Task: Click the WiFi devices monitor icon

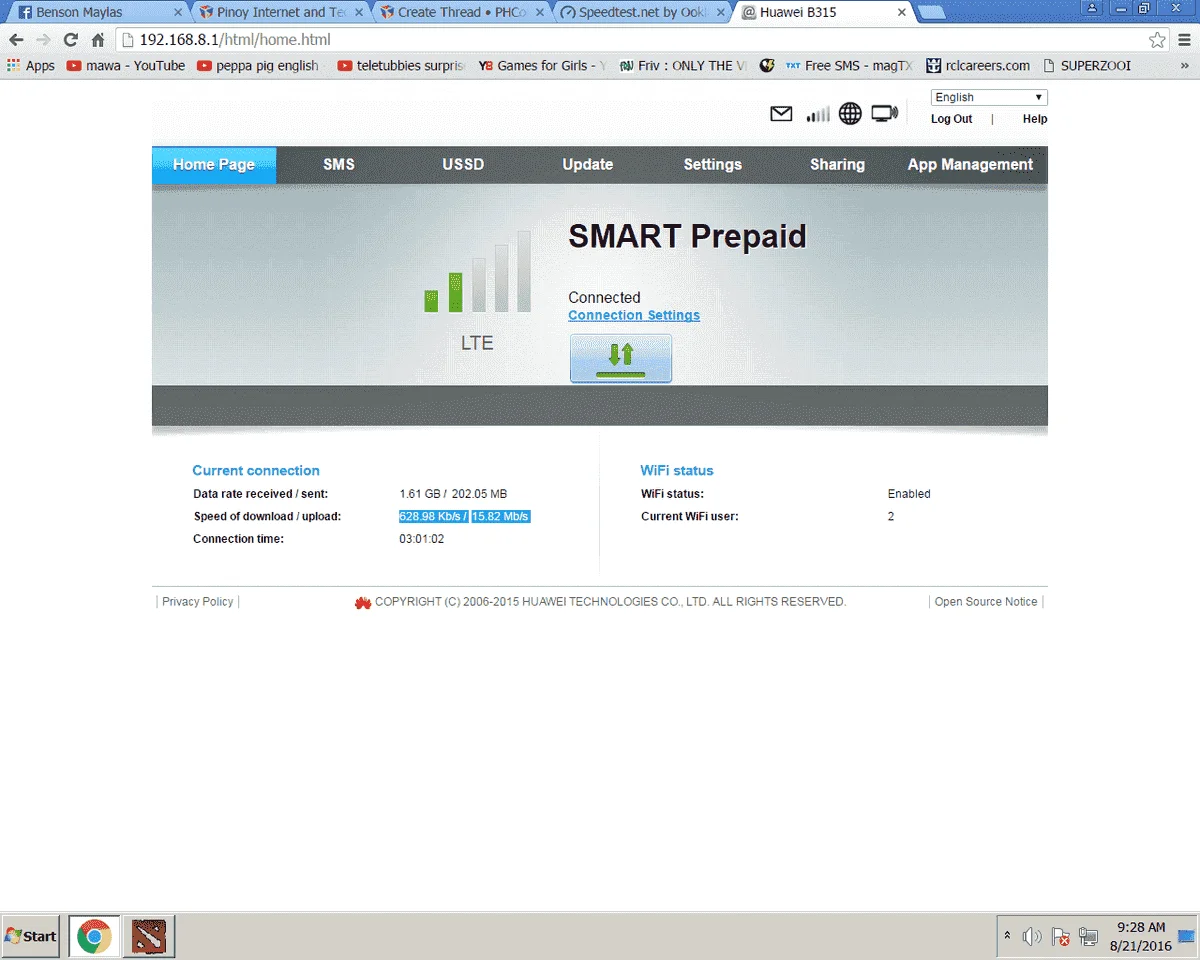Action: coord(885,114)
